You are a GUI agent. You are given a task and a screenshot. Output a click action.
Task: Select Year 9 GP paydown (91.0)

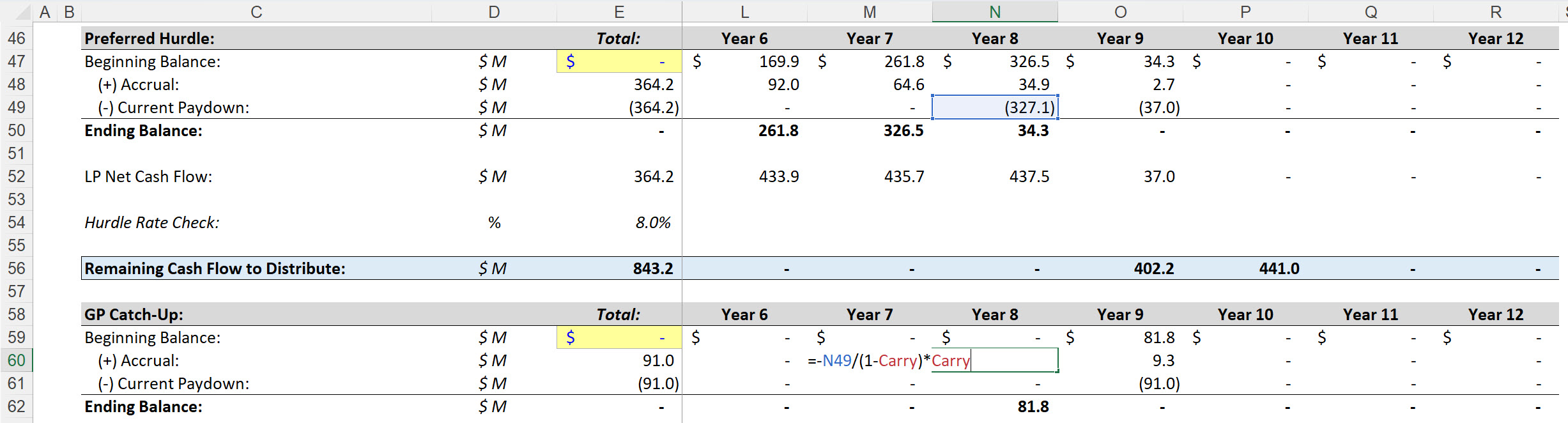1159,383
